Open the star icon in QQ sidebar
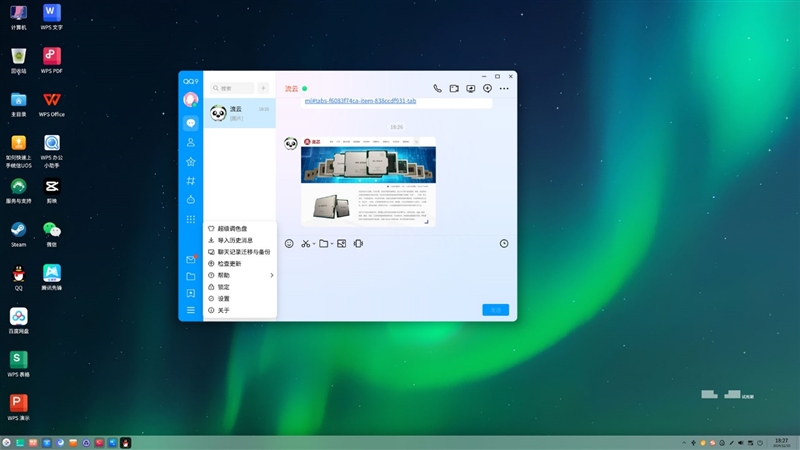 point(190,161)
